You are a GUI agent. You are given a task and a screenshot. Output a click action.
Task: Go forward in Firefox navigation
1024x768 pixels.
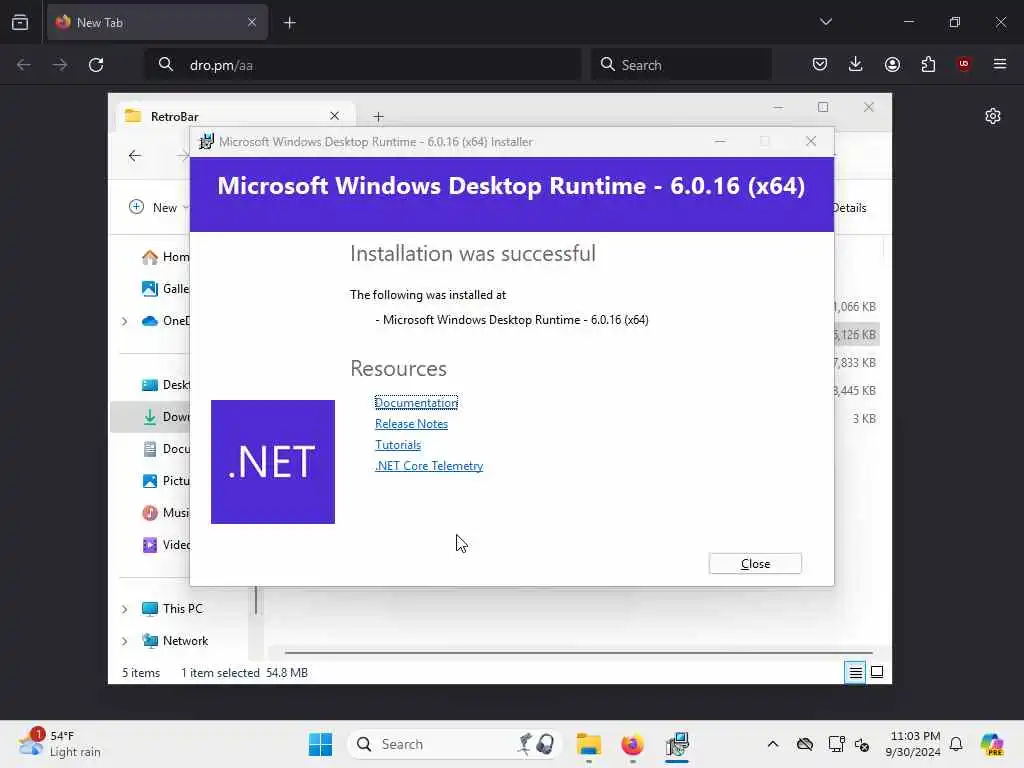coord(59,65)
